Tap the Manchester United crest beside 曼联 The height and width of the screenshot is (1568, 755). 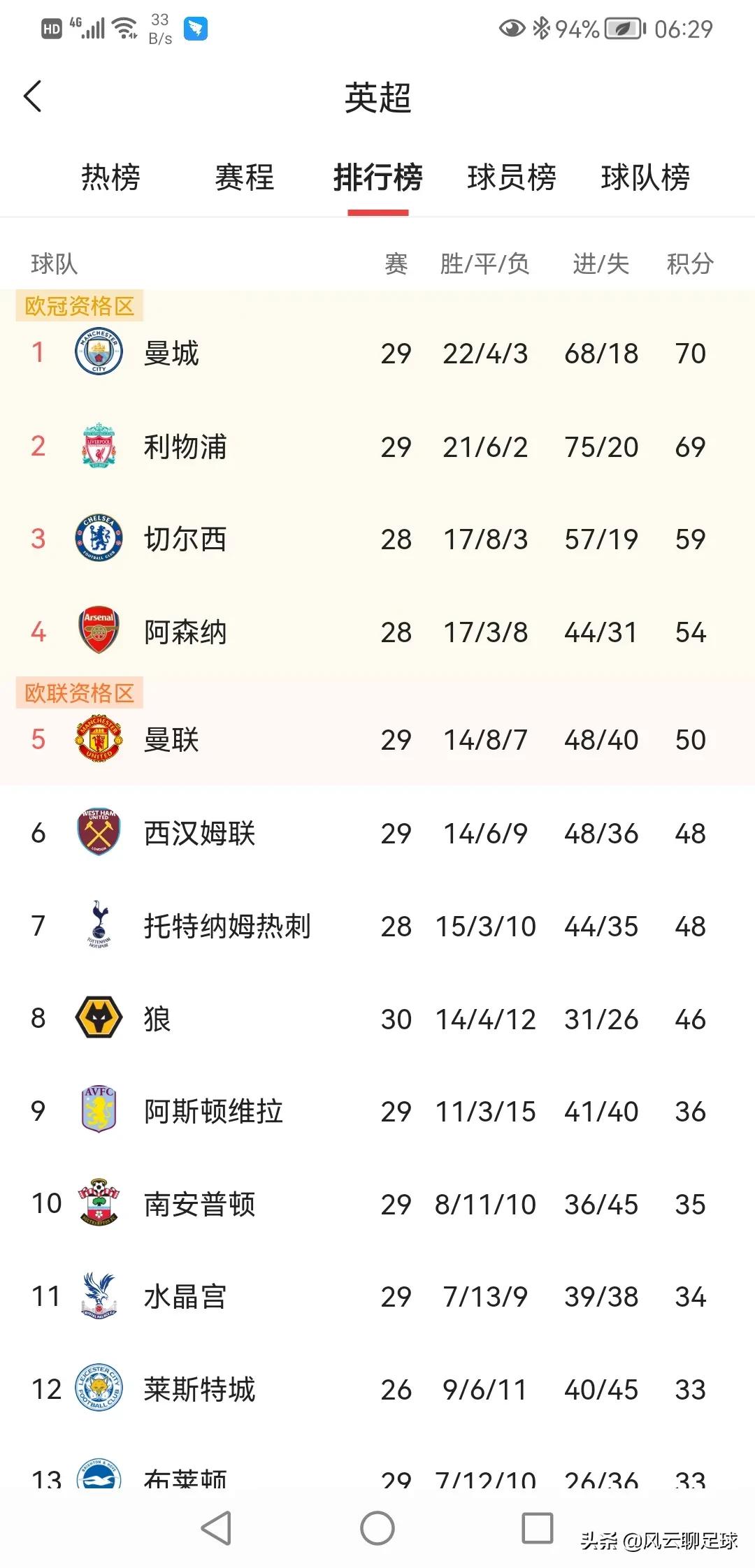coord(99,739)
